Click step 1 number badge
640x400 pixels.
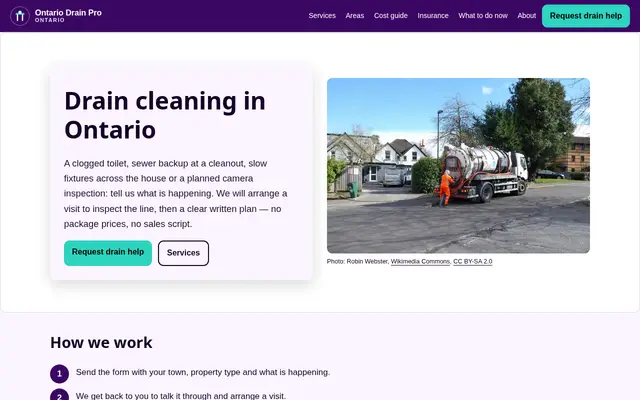coord(59,373)
